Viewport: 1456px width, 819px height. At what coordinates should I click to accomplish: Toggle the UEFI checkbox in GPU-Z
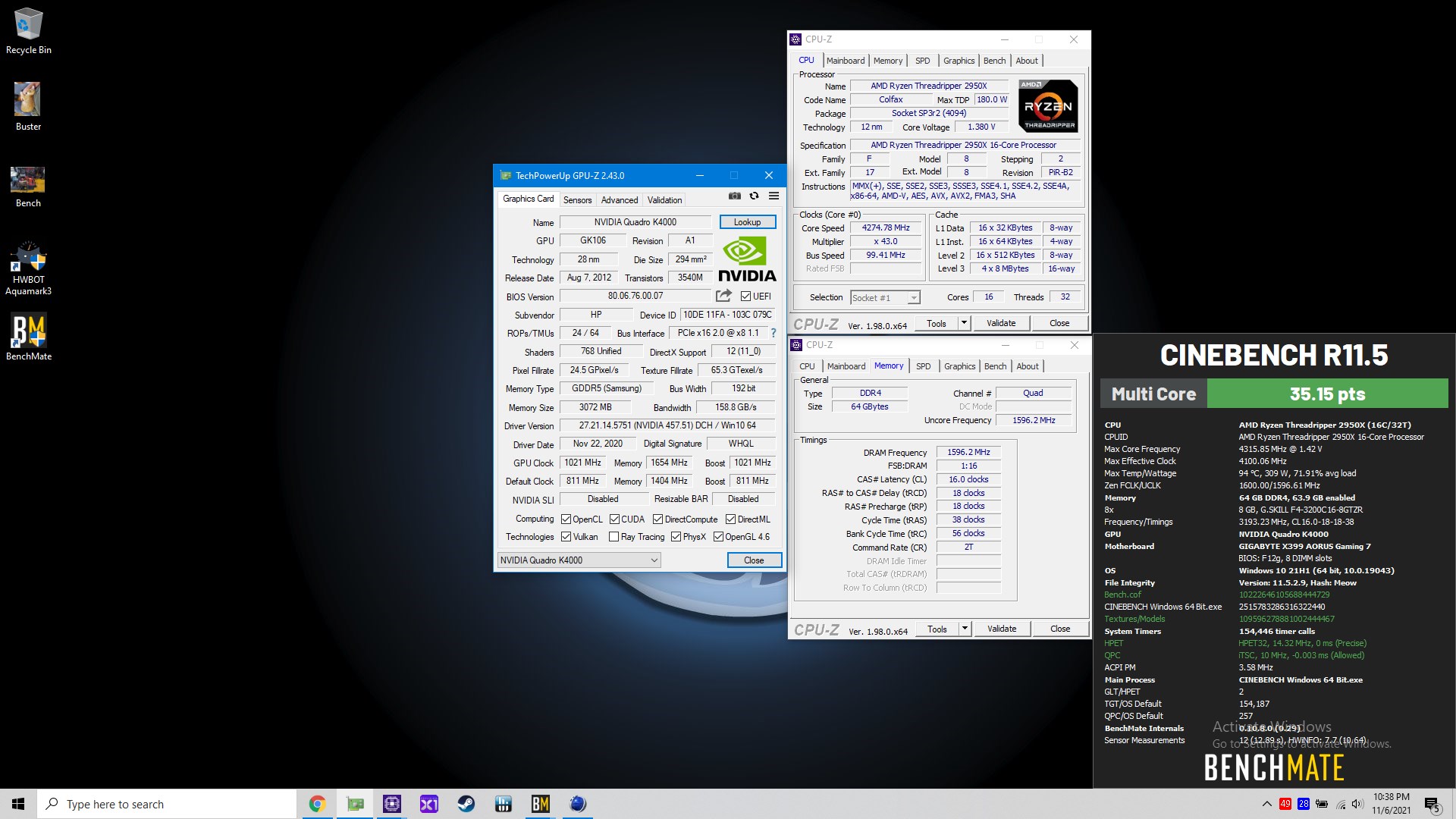(745, 297)
